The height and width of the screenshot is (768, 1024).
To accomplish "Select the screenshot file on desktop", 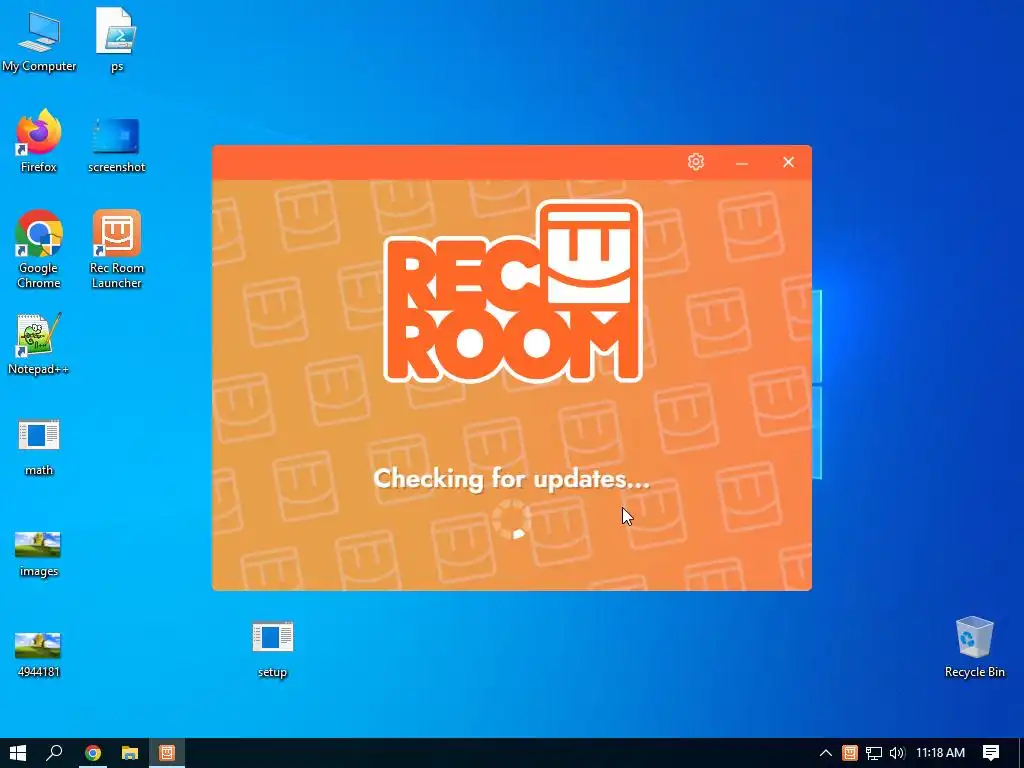I will click(116, 144).
